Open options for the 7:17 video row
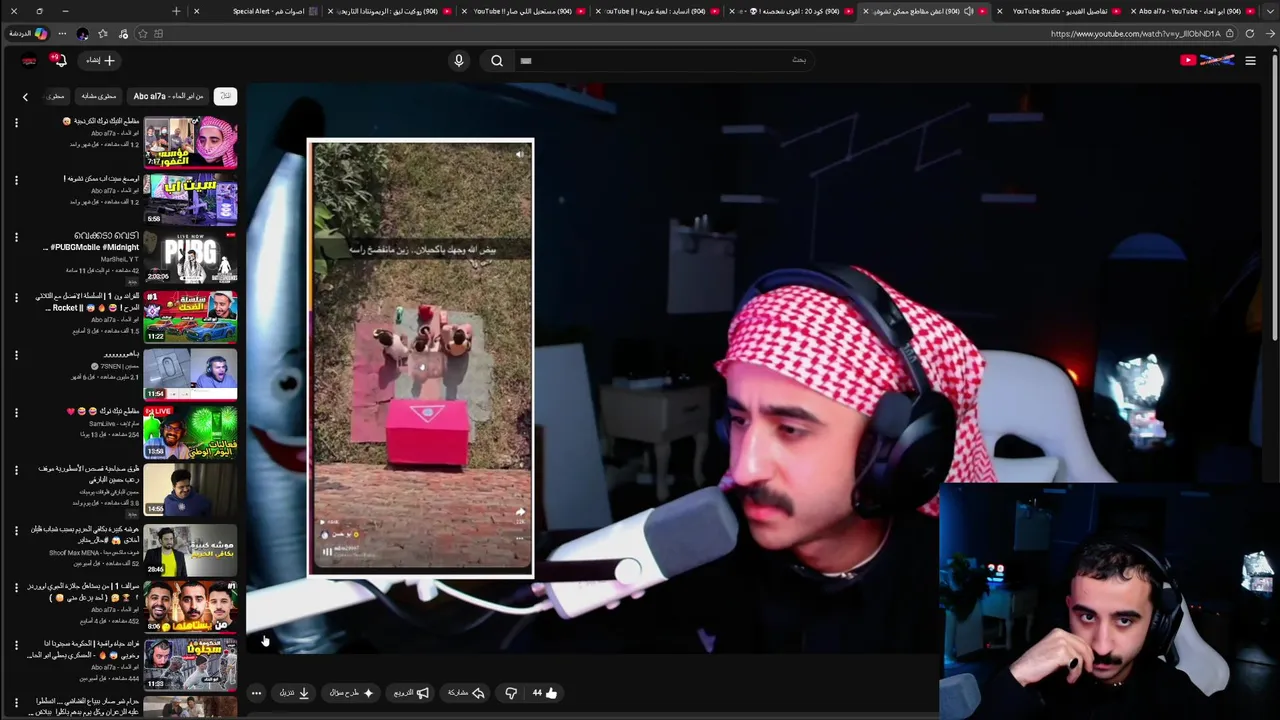The image size is (1280, 720). coord(16,122)
